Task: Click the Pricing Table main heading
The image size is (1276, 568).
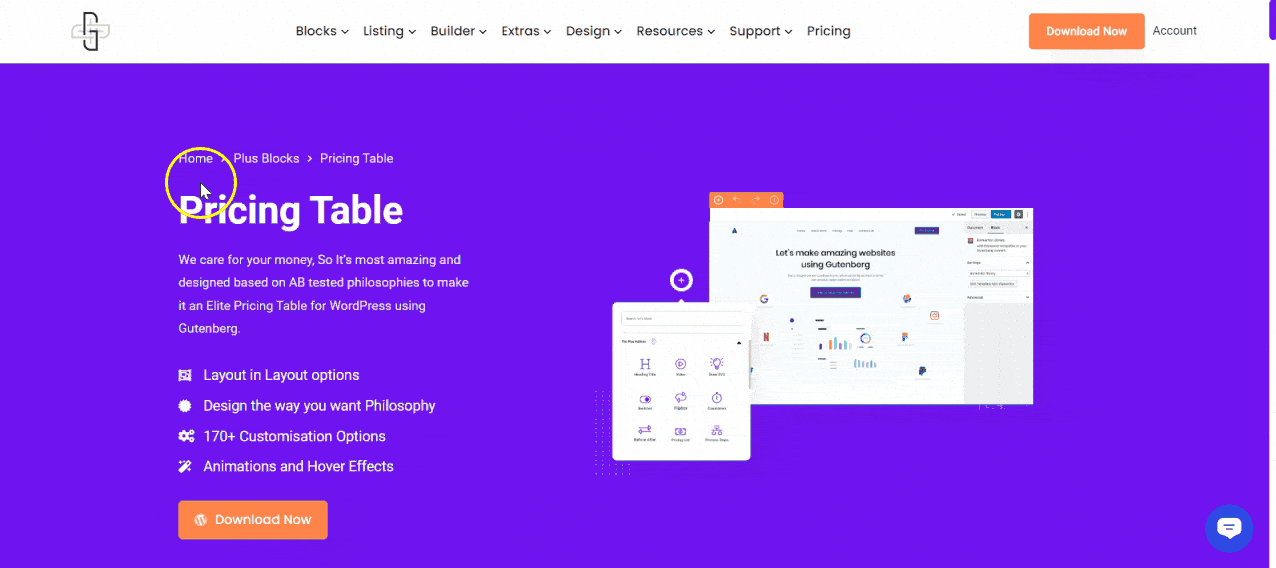Action: click(291, 211)
